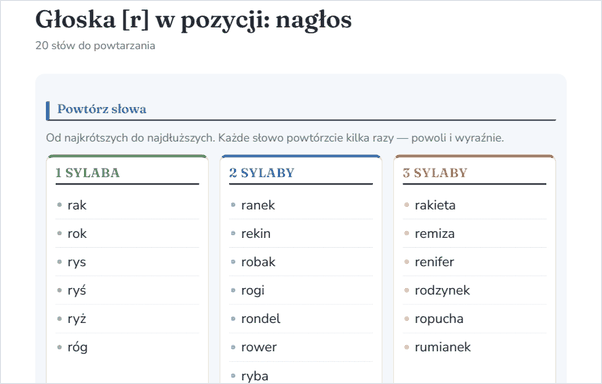Click the Powtórz słowa section heading

[102, 109]
